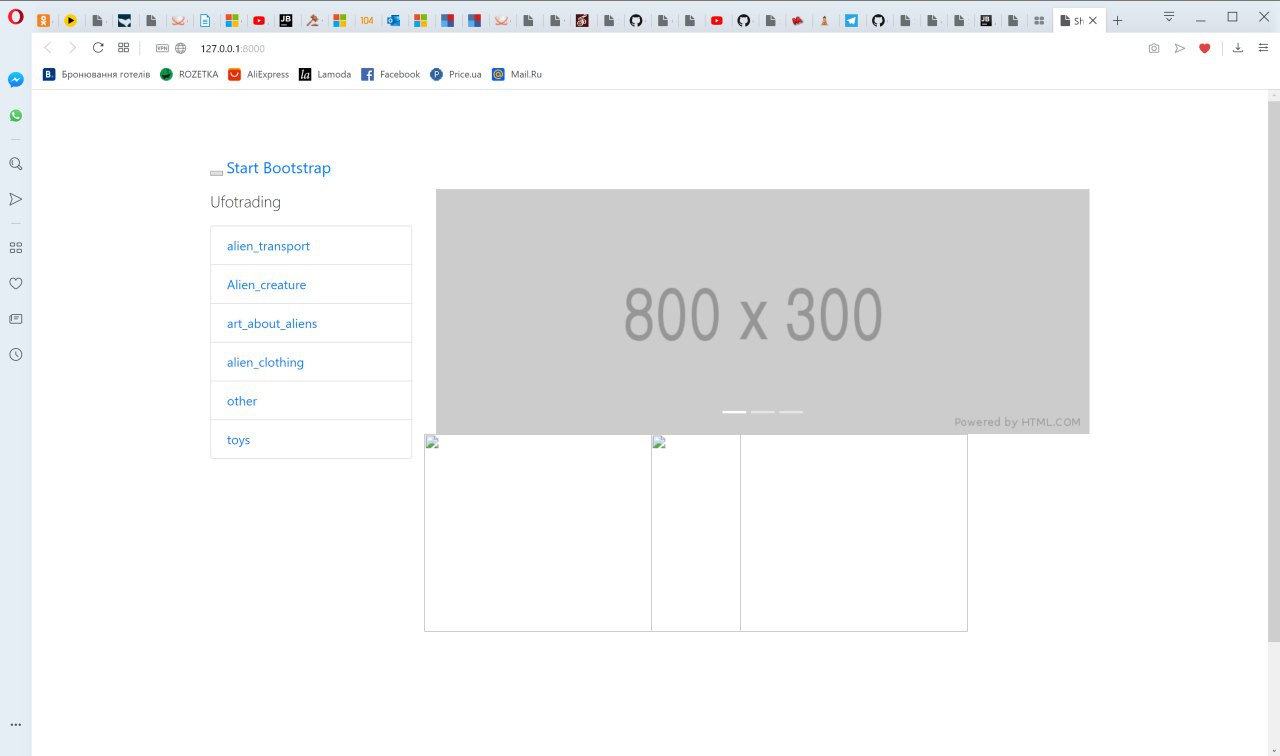The width and height of the screenshot is (1280, 756).
Task: Open WhatsApp in the sidebar
Action: pos(16,116)
